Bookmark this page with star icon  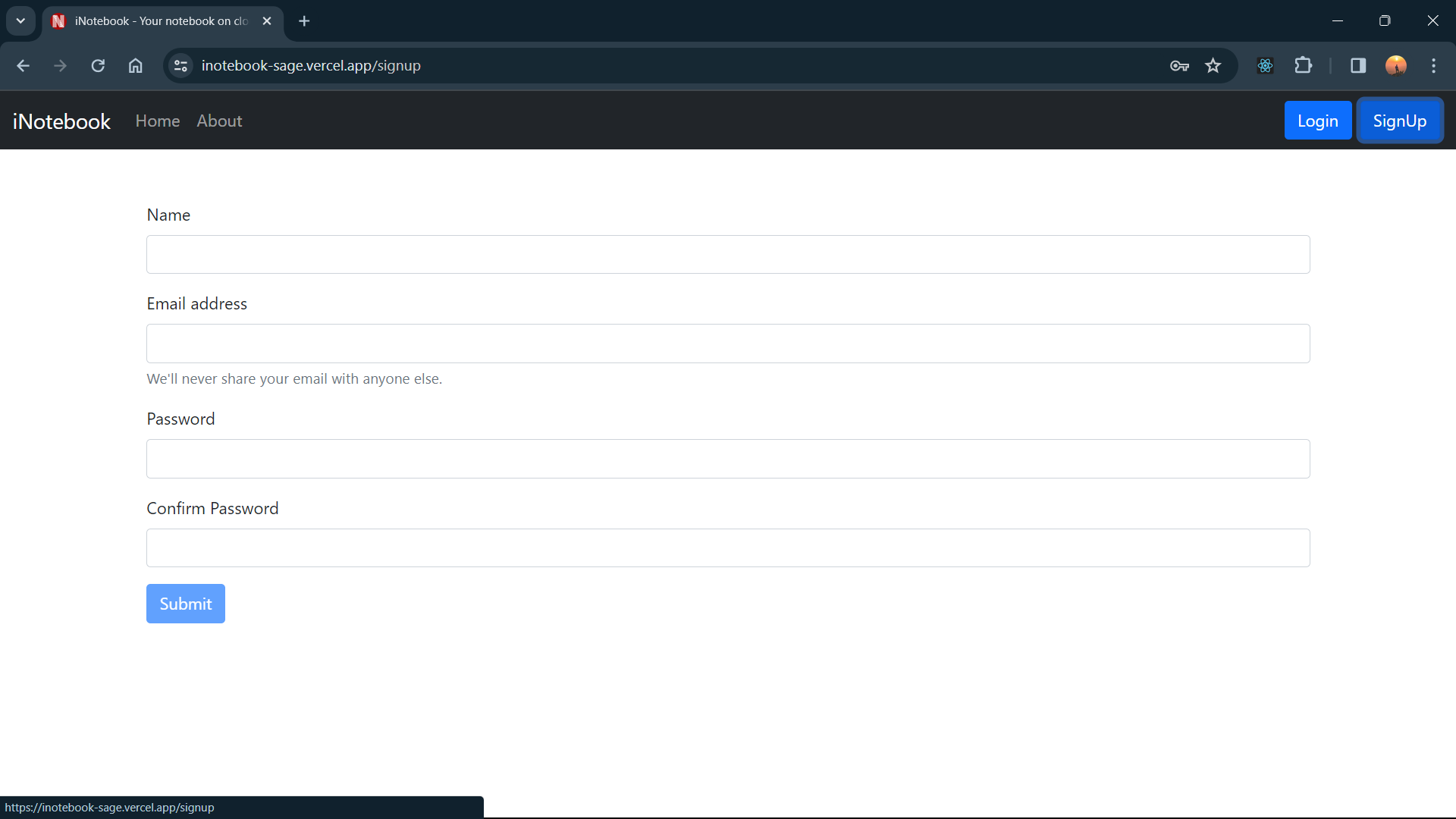point(1213,66)
